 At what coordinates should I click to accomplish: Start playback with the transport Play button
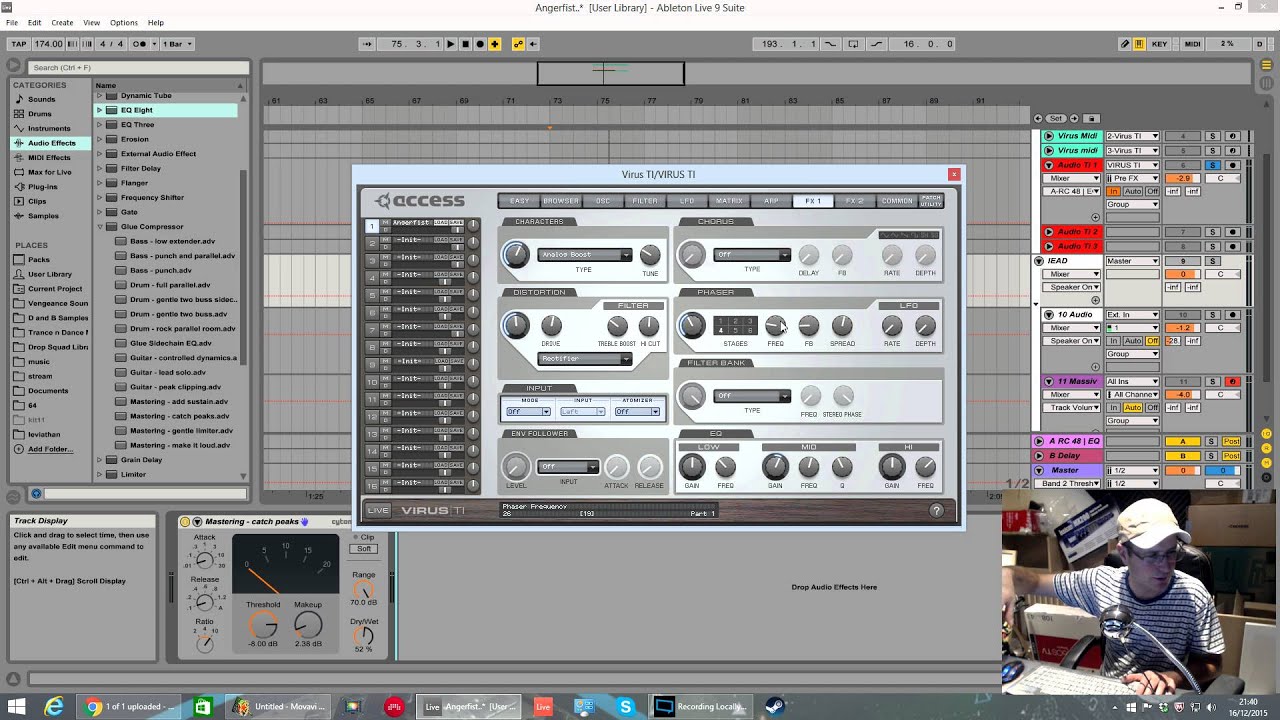coord(450,44)
